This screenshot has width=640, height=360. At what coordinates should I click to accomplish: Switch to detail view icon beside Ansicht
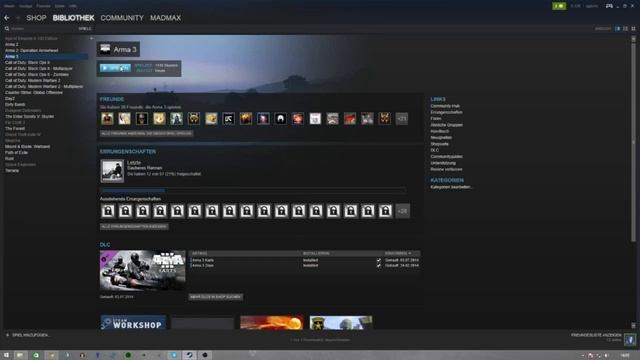(618, 29)
